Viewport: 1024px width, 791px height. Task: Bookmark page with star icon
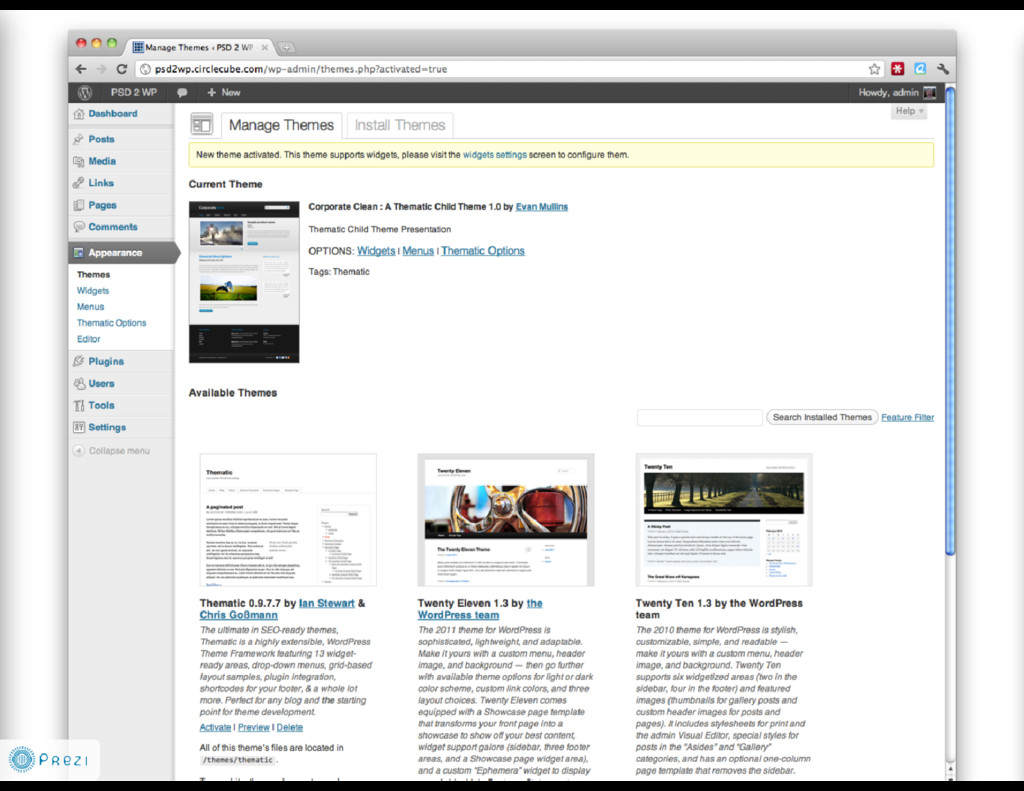point(874,69)
